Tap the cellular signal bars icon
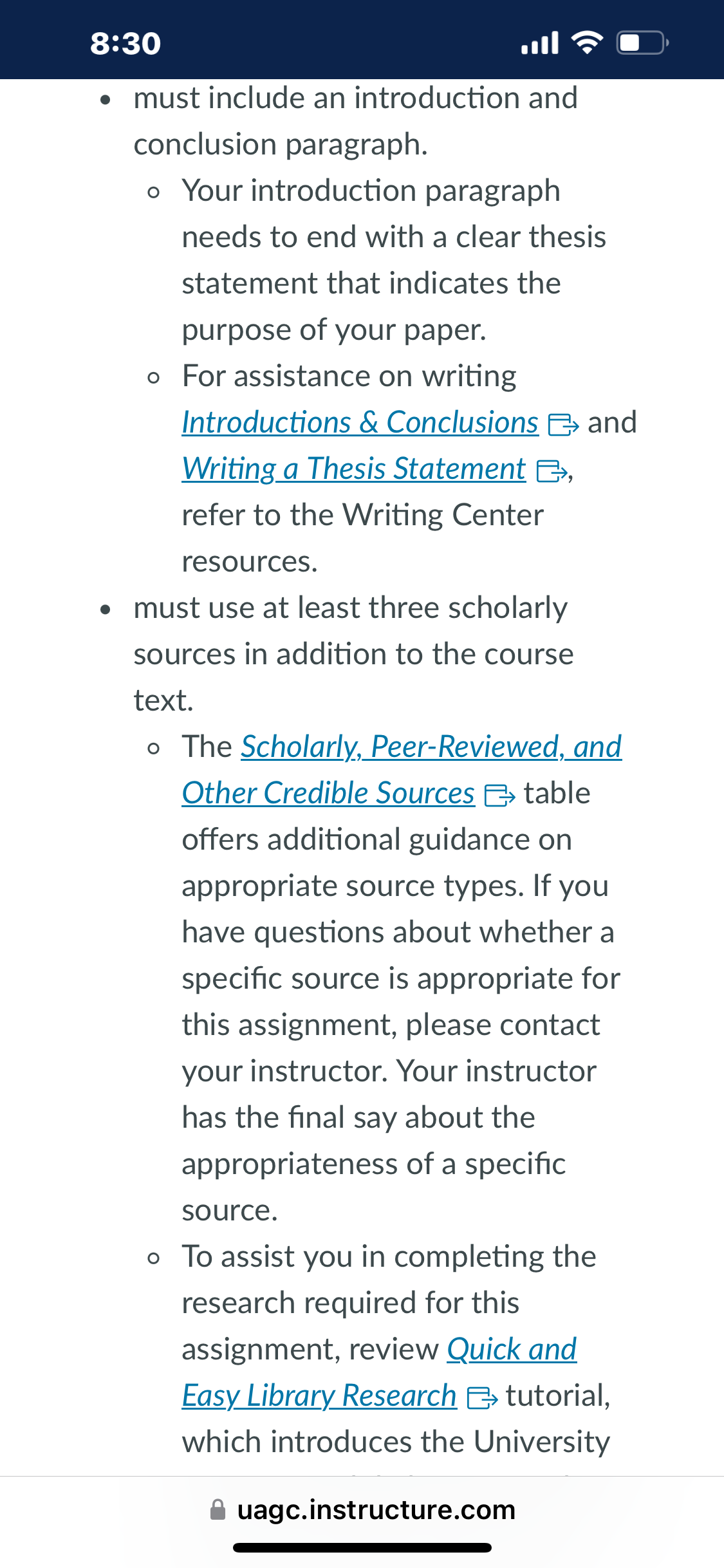 tap(539, 43)
